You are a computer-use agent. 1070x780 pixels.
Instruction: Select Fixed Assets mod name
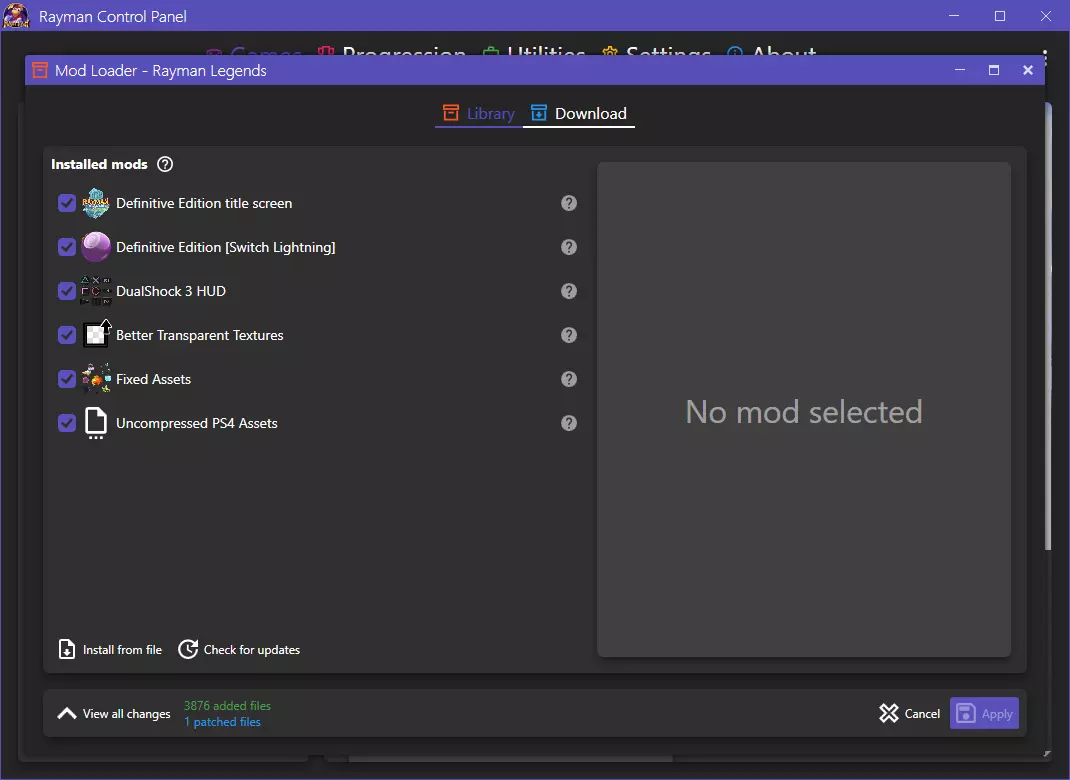point(154,379)
